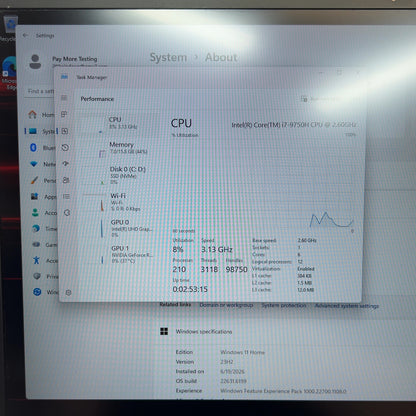Click the 2.60 GHz base speed value
Viewport: 416px width, 416px height.
[307, 240]
